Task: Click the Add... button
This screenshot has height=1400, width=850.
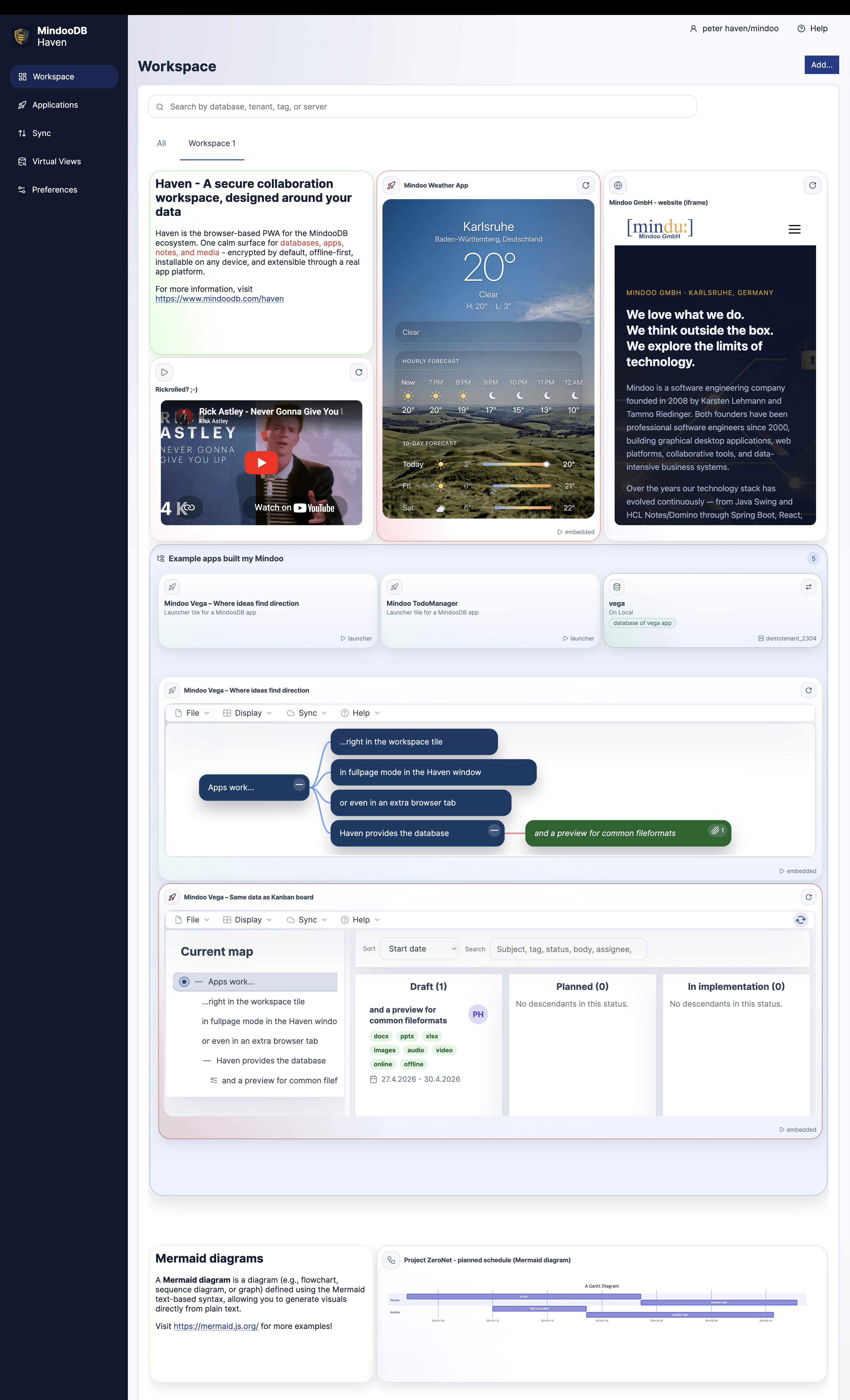Action: 821,65
